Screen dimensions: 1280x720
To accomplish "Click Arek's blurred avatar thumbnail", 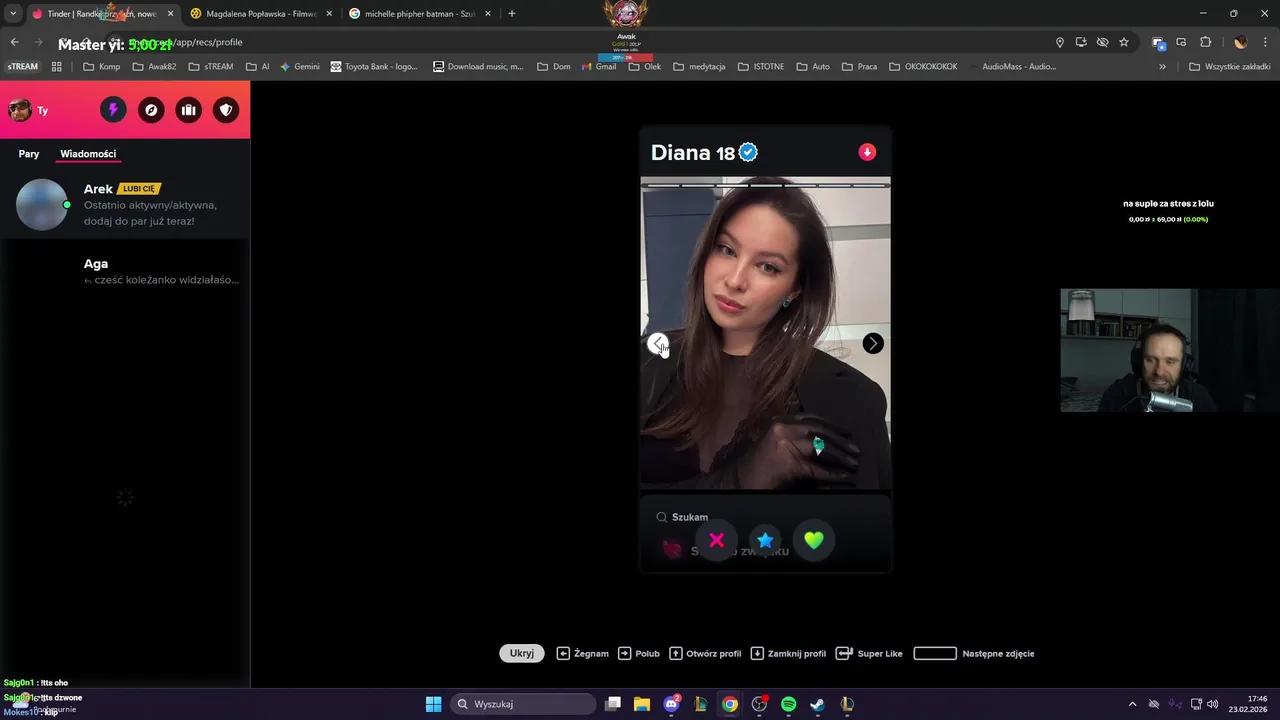I will pyautogui.click(x=42, y=204).
